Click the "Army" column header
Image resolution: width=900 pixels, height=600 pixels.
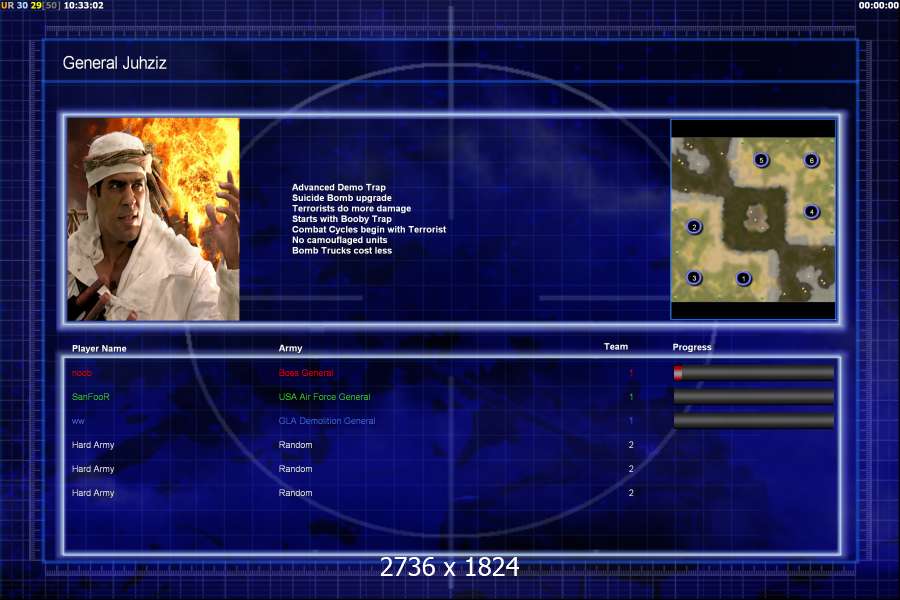tap(290, 348)
